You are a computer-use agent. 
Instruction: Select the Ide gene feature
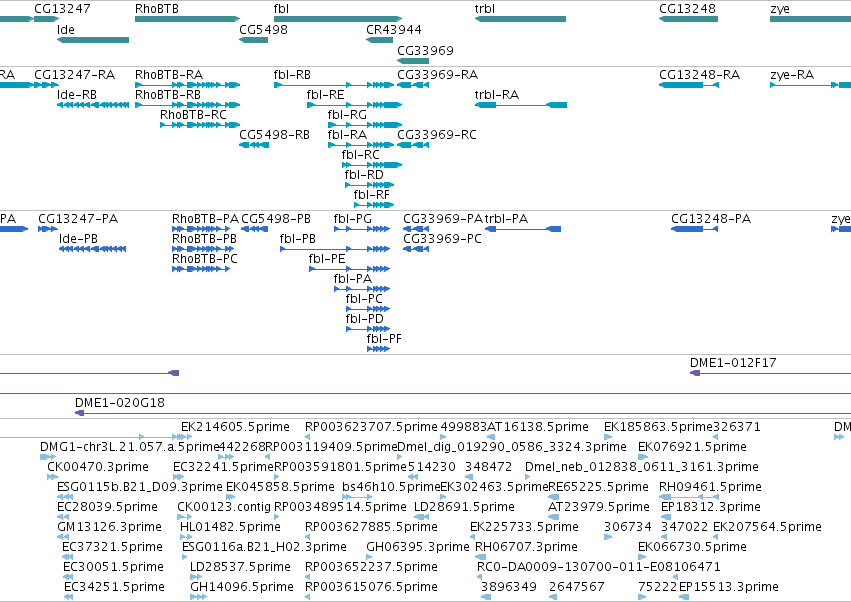point(93,40)
